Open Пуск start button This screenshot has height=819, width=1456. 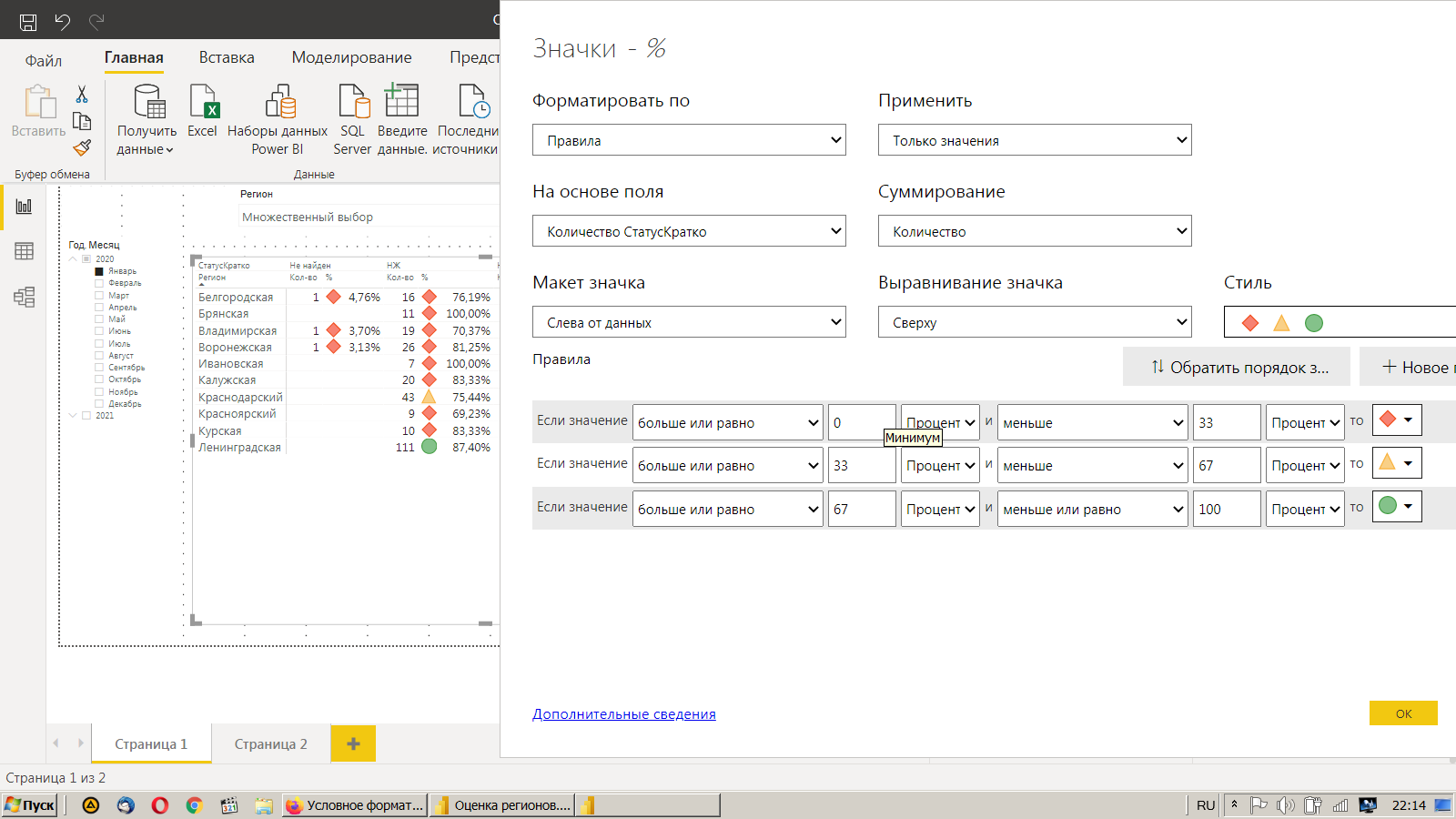30,805
